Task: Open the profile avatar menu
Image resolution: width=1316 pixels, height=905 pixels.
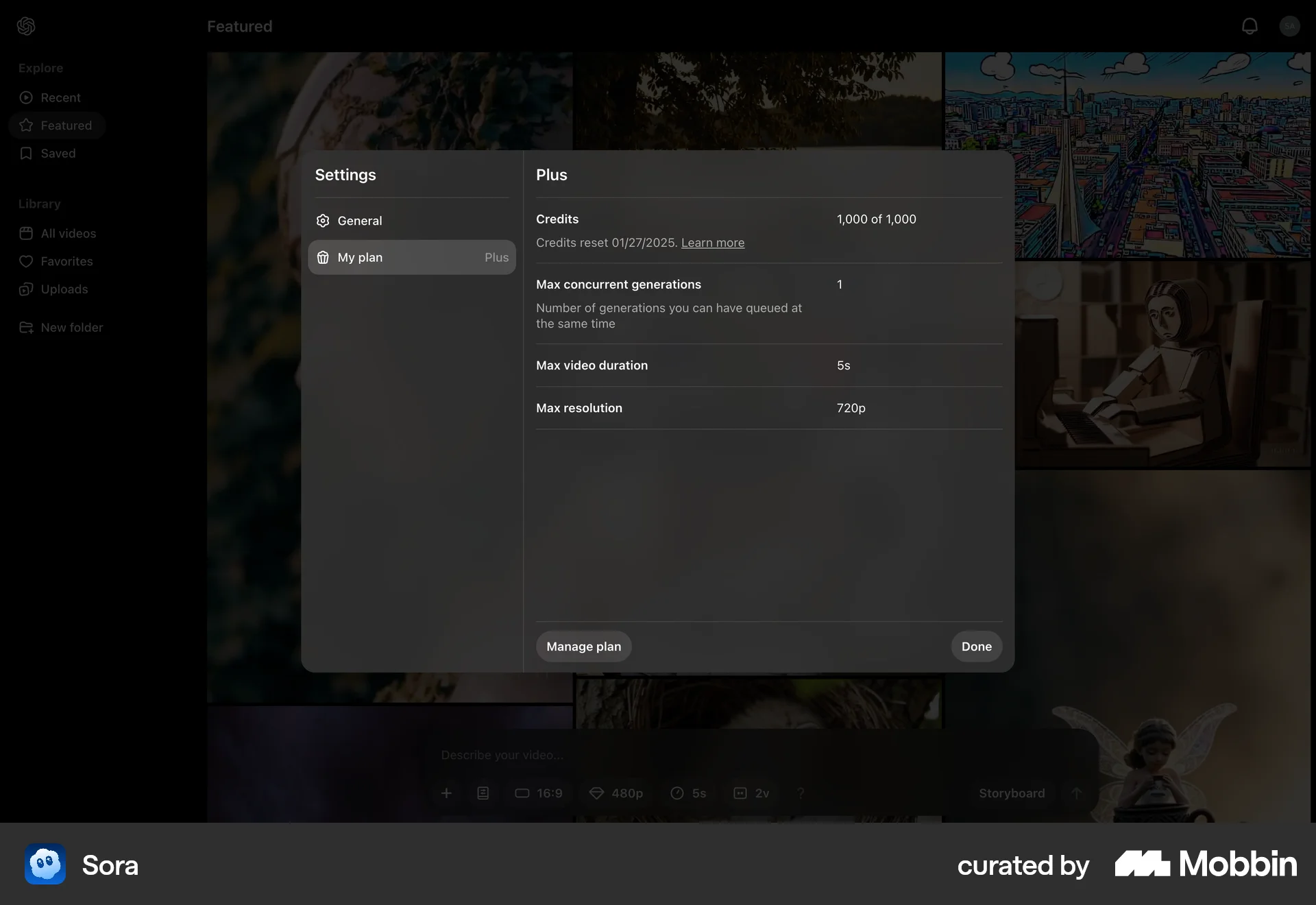Action: tap(1289, 26)
